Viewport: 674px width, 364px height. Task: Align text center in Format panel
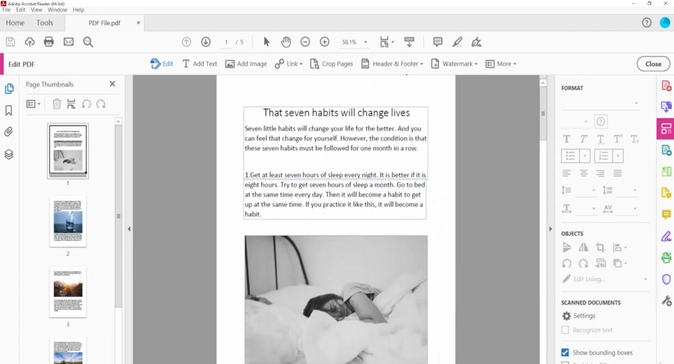[x=584, y=174]
